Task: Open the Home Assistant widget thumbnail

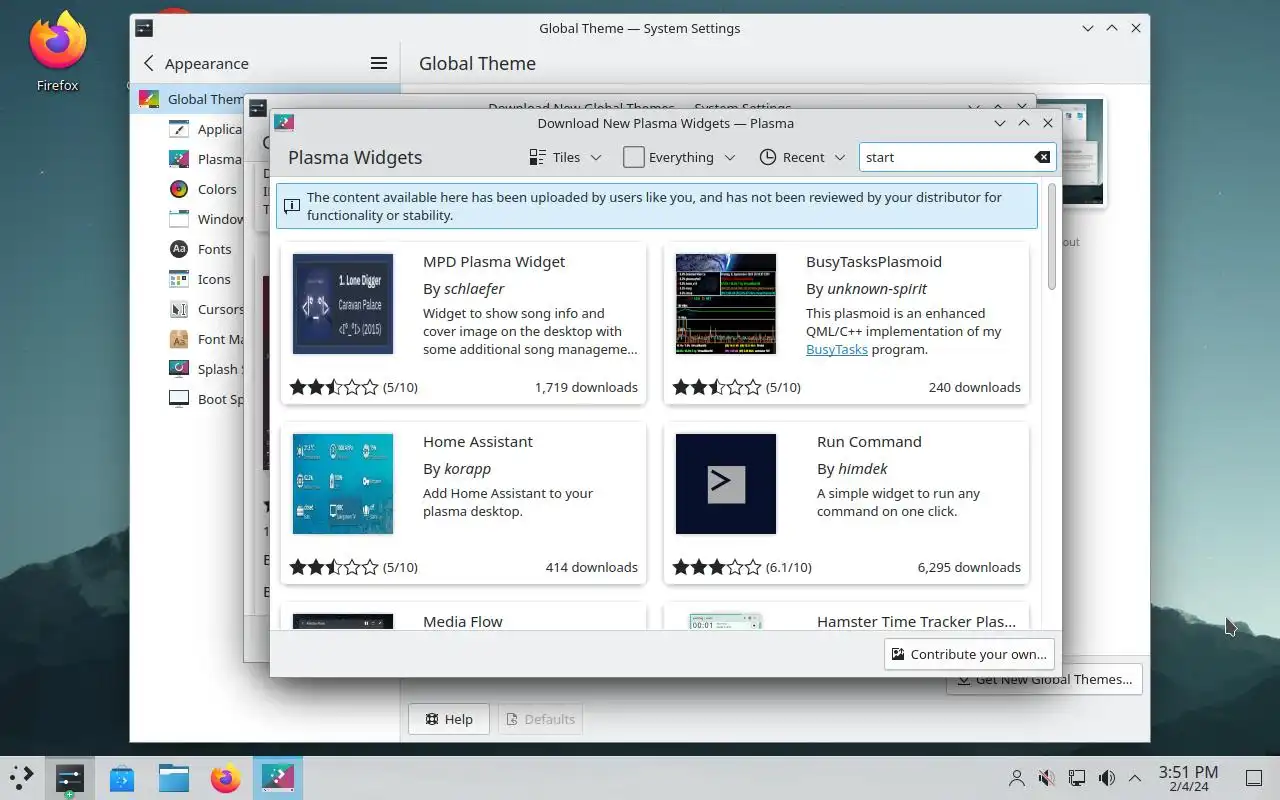Action: tap(343, 484)
